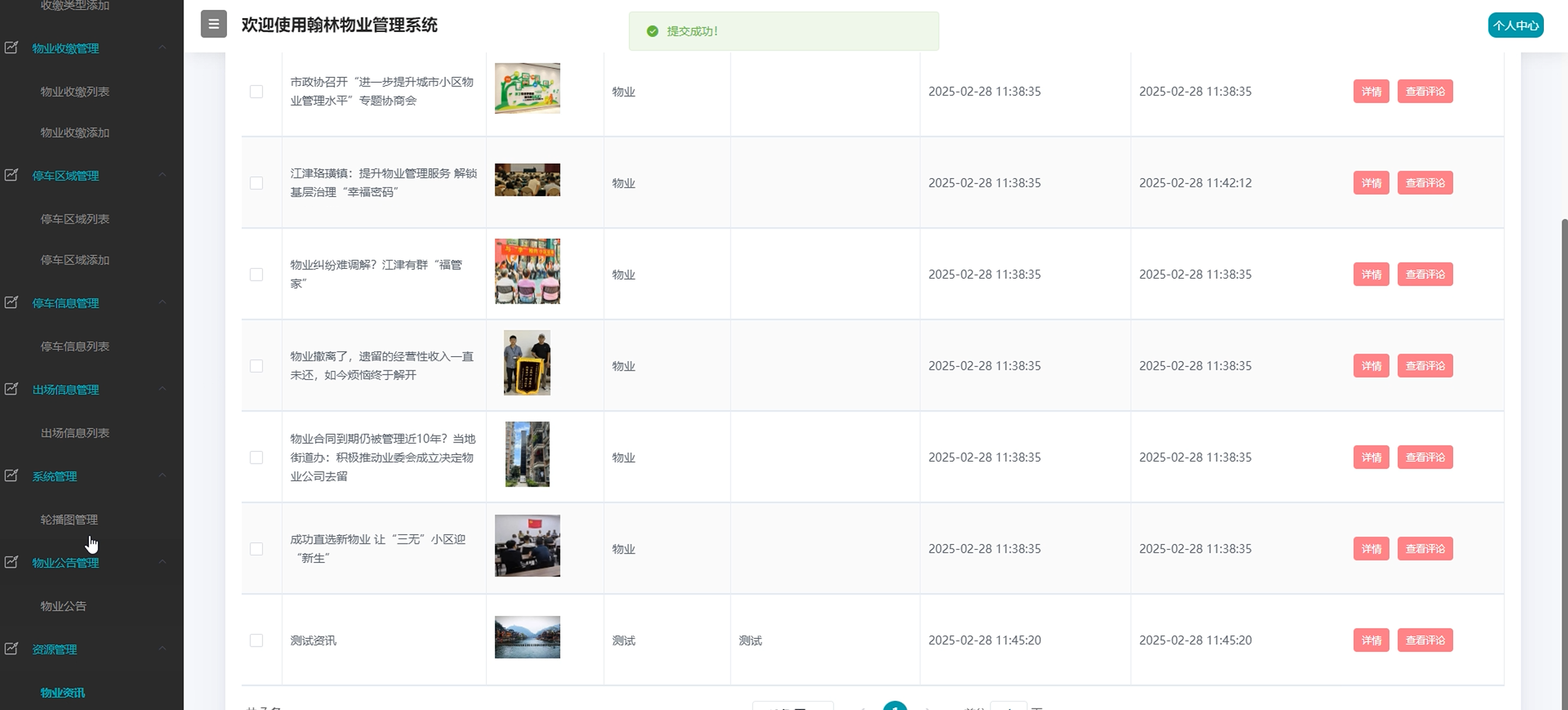The image size is (1568, 710).
Task: Select the 市政协召开 article row checkbox
Action: 257,91
